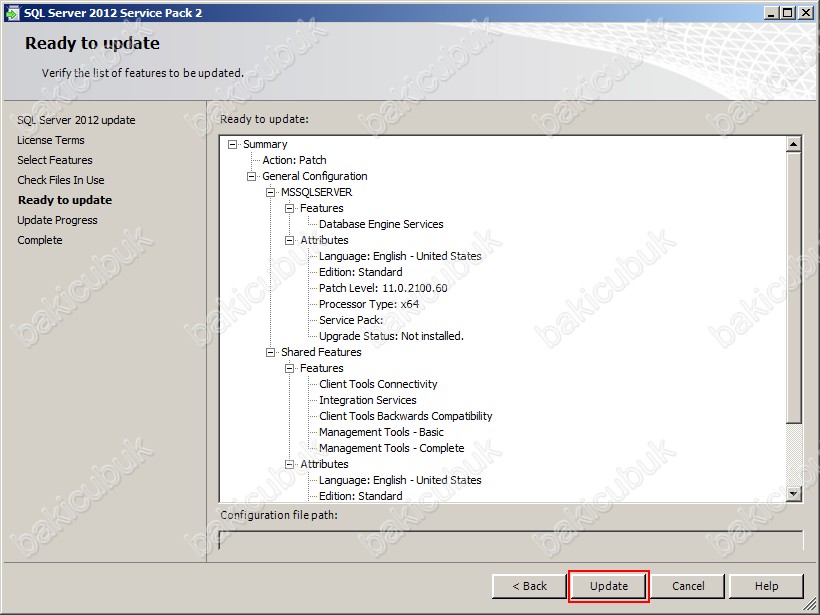Viewport: 820px width, 615px height.
Task: Select the "Shared Features" label
Action: point(321,352)
